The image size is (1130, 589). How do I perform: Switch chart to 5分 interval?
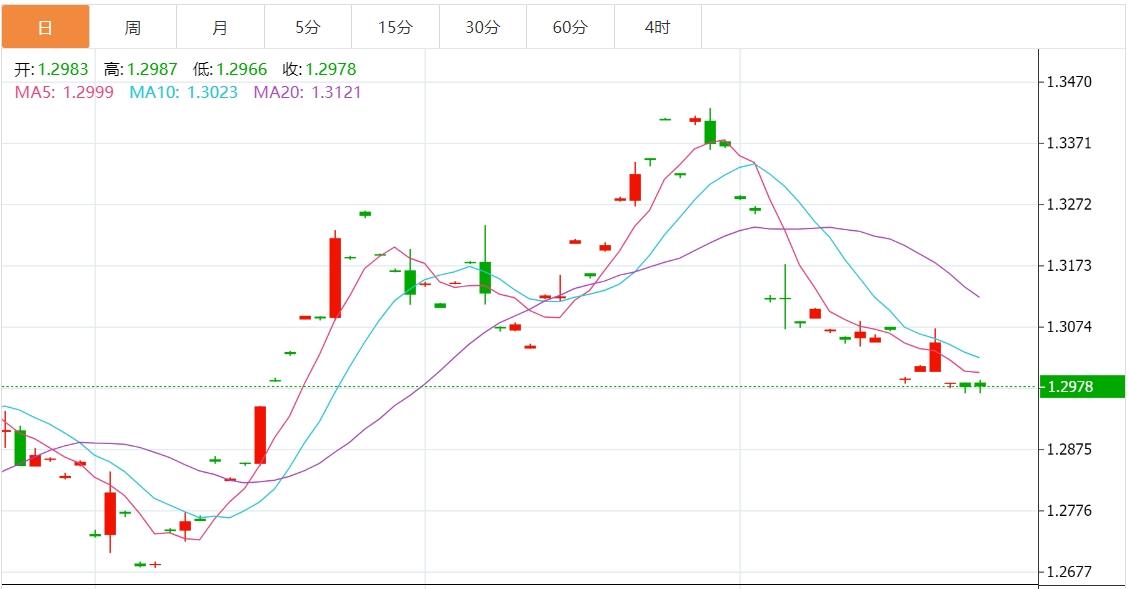point(308,27)
